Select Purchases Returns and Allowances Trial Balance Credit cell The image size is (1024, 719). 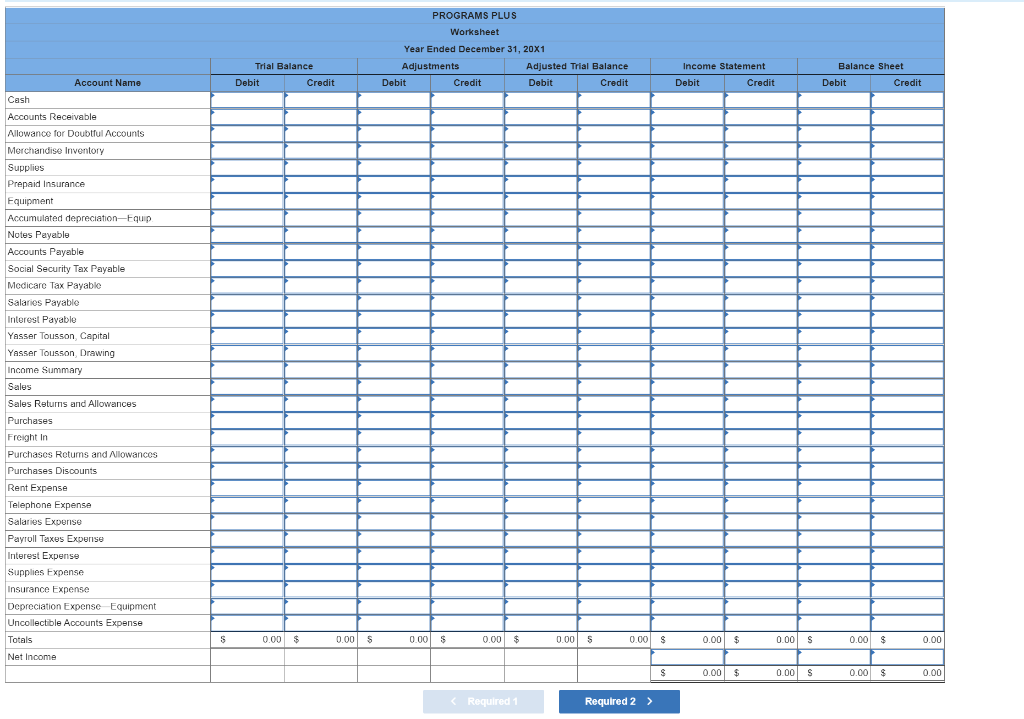click(321, 455)
